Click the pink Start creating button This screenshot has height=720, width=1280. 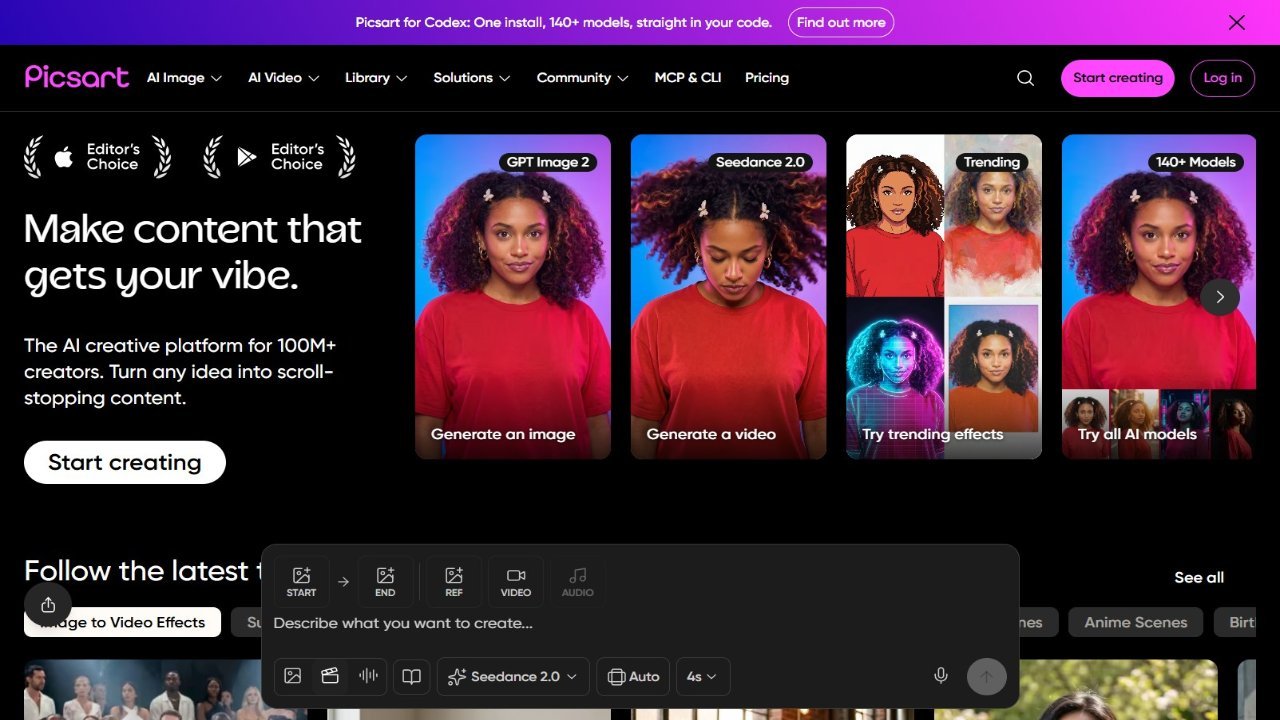pos(1118,78)
